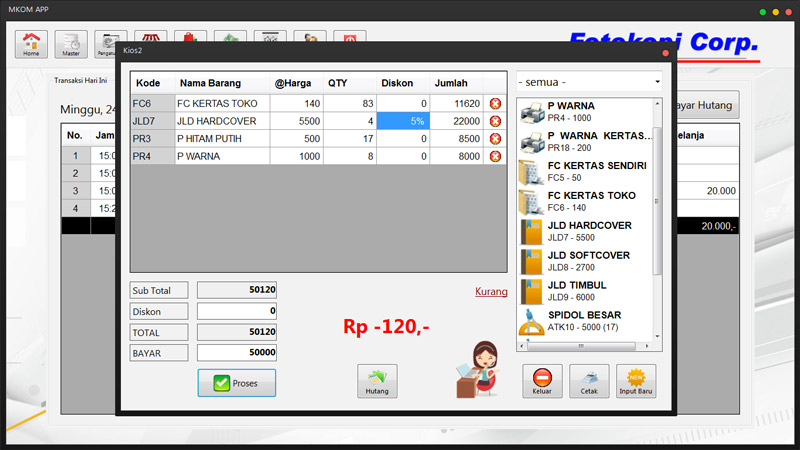Click Bayar Hutang button in main window
This screenshot has height=450, width=800.
[x=708, y=105]
